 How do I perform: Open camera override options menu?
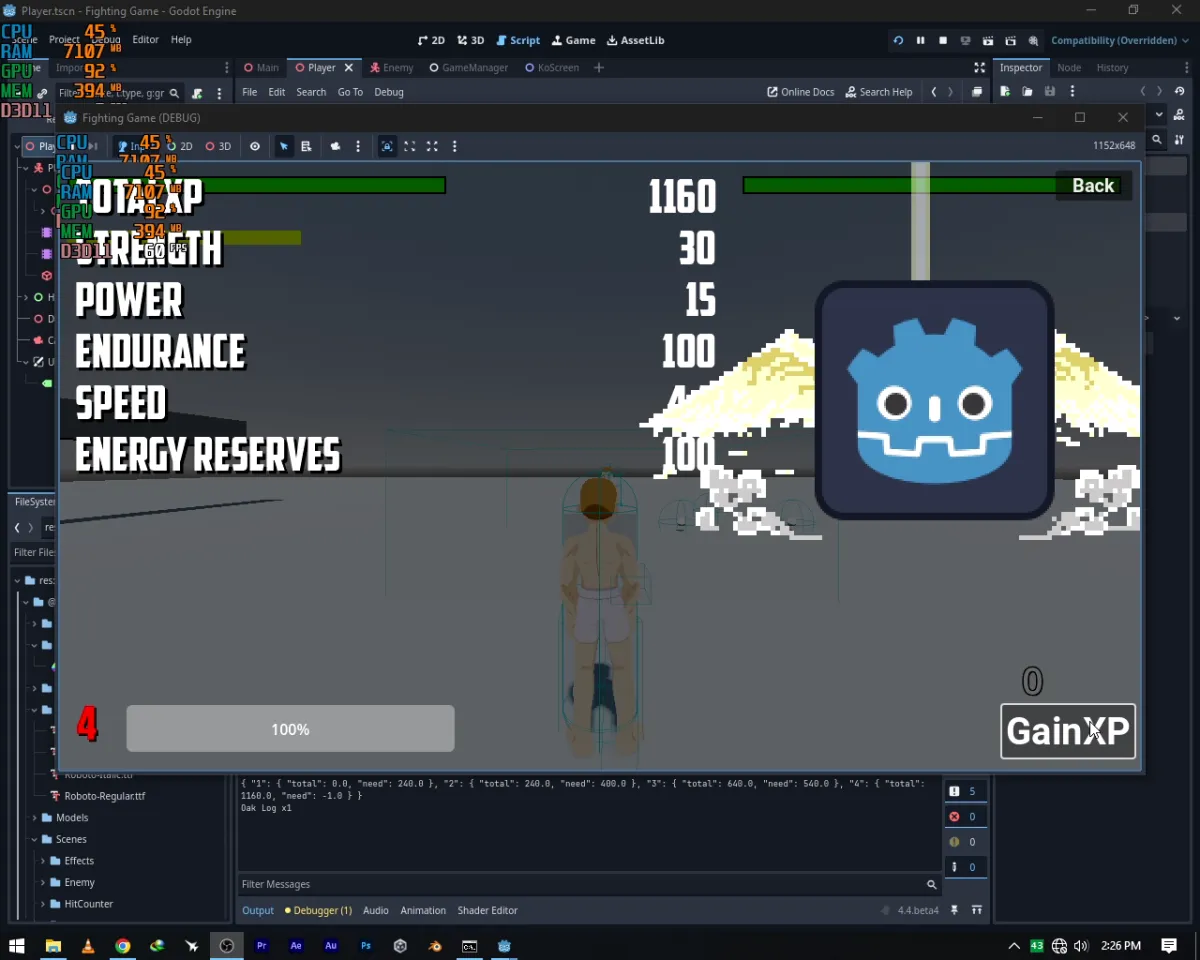(358, 146)
